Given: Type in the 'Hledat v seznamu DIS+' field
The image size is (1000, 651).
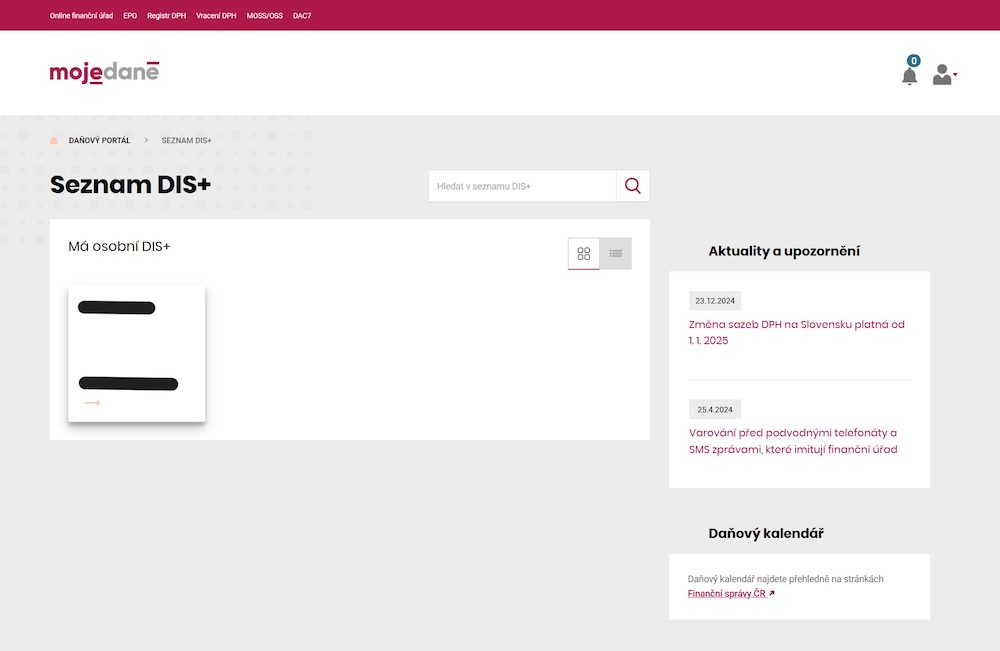Looking at the screenshot, I should coord(522,186).
